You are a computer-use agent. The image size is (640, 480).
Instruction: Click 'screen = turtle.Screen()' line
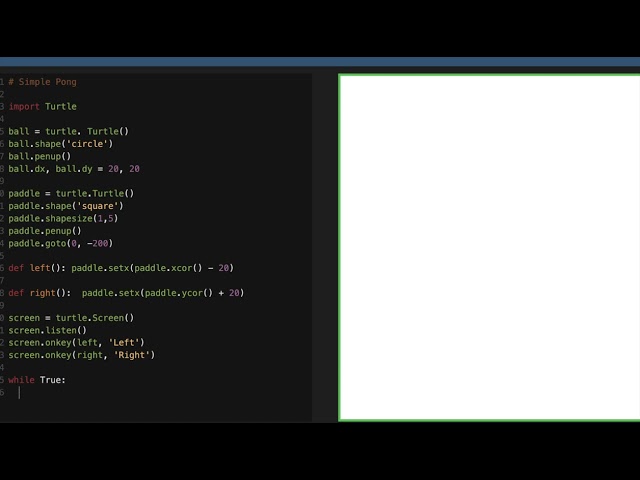click(x=71, y=318)
